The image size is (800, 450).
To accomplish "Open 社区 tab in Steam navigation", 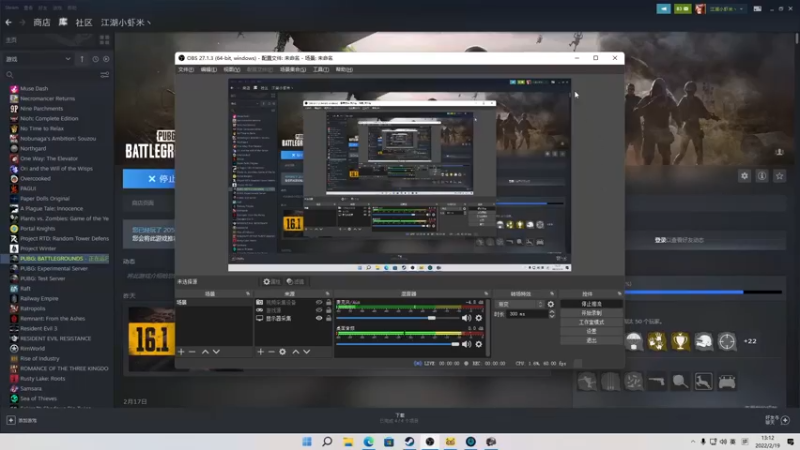I will [x=84, y=22].
